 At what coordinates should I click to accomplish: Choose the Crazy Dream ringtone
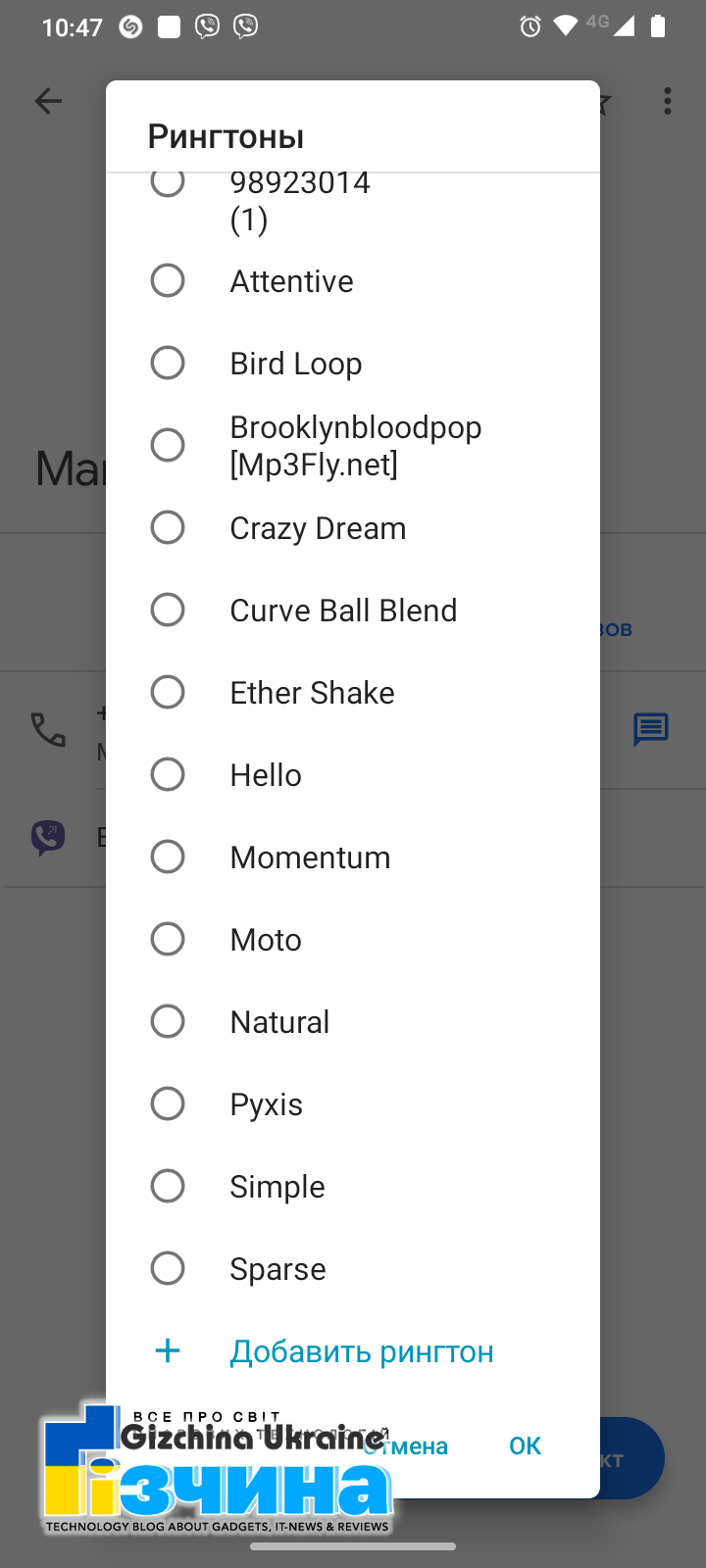click(x=168, y=527)
